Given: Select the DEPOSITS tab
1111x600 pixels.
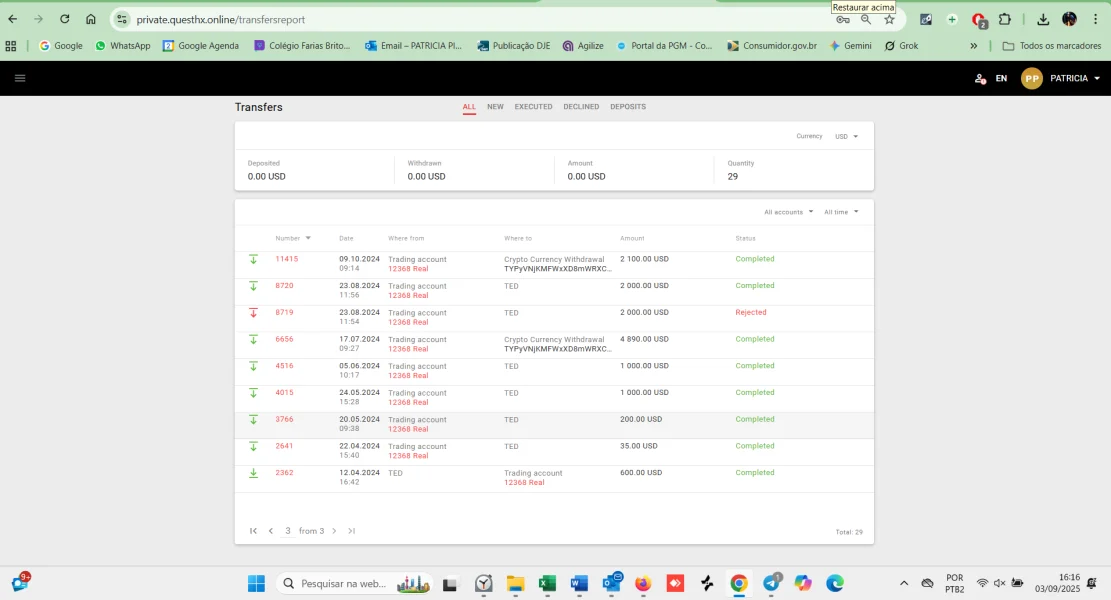Looking at the screenshot, I should 628,106.
